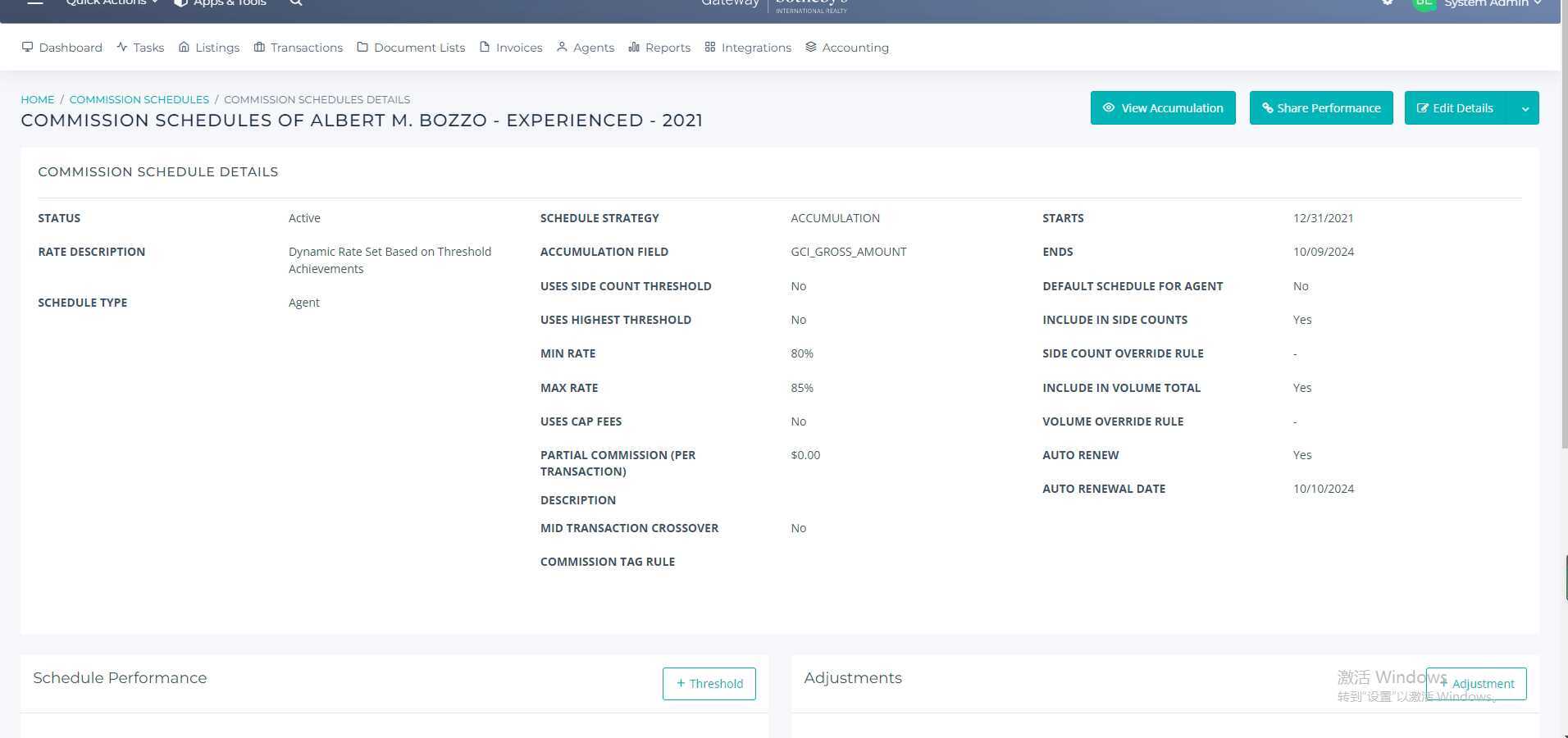Open the Reports menu

click(x=659, y=48)
